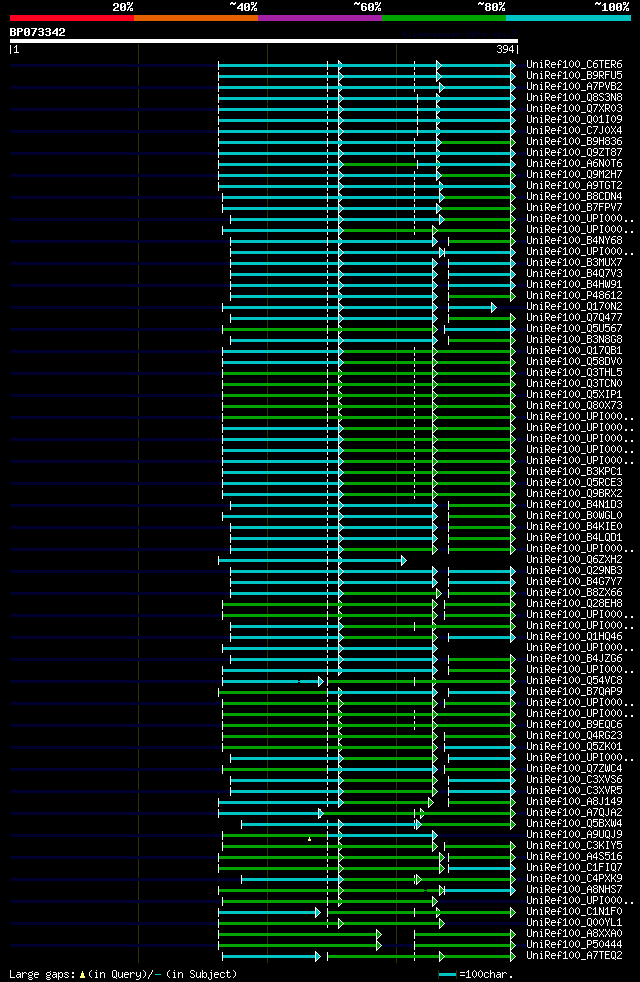Choose the UniRef100_Q7XR03 entry
The height and width of the screenshot is (982, 640).
click(x=574, y=108)
